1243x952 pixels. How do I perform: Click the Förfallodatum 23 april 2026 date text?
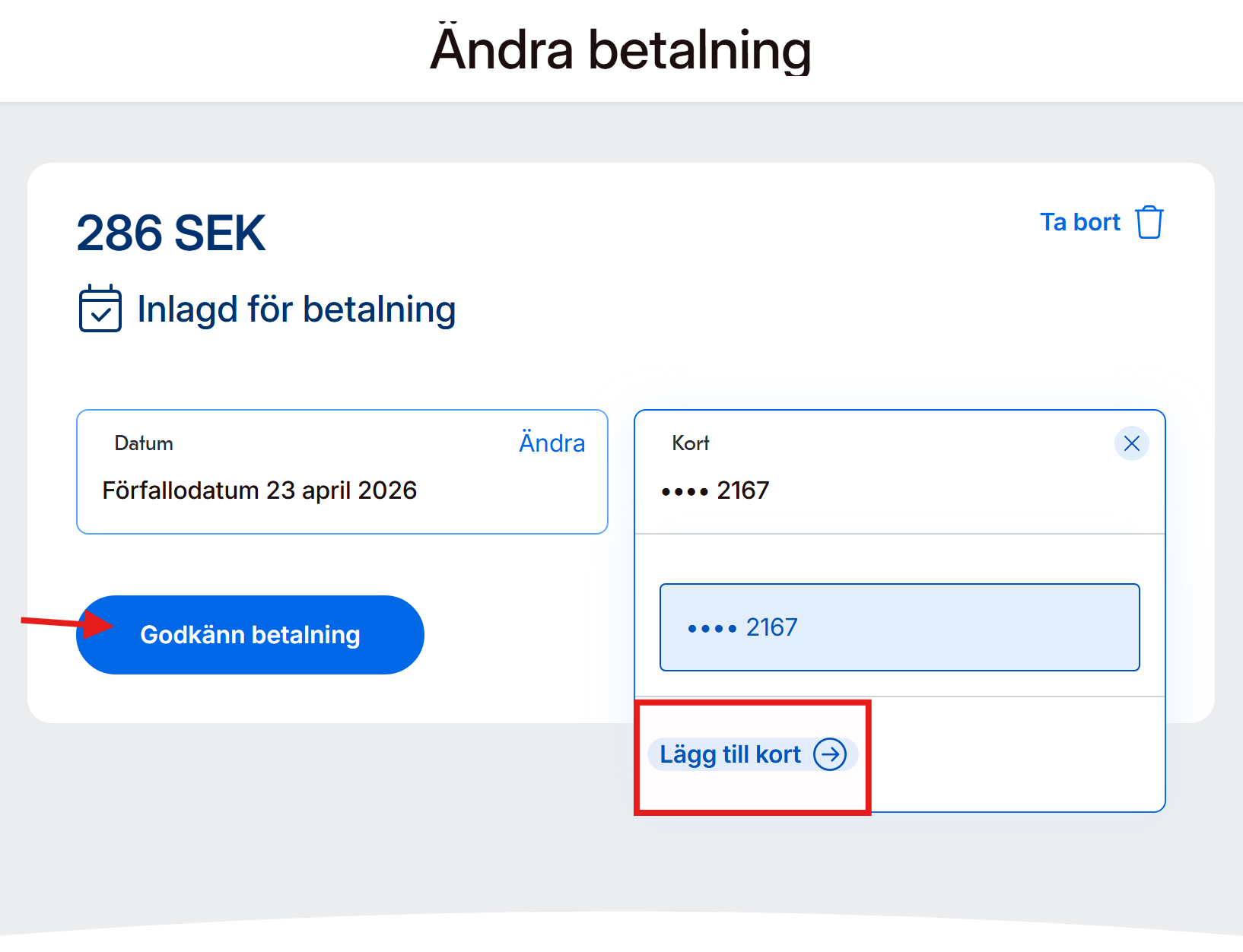pyautogui.click(x=259, y=490)
